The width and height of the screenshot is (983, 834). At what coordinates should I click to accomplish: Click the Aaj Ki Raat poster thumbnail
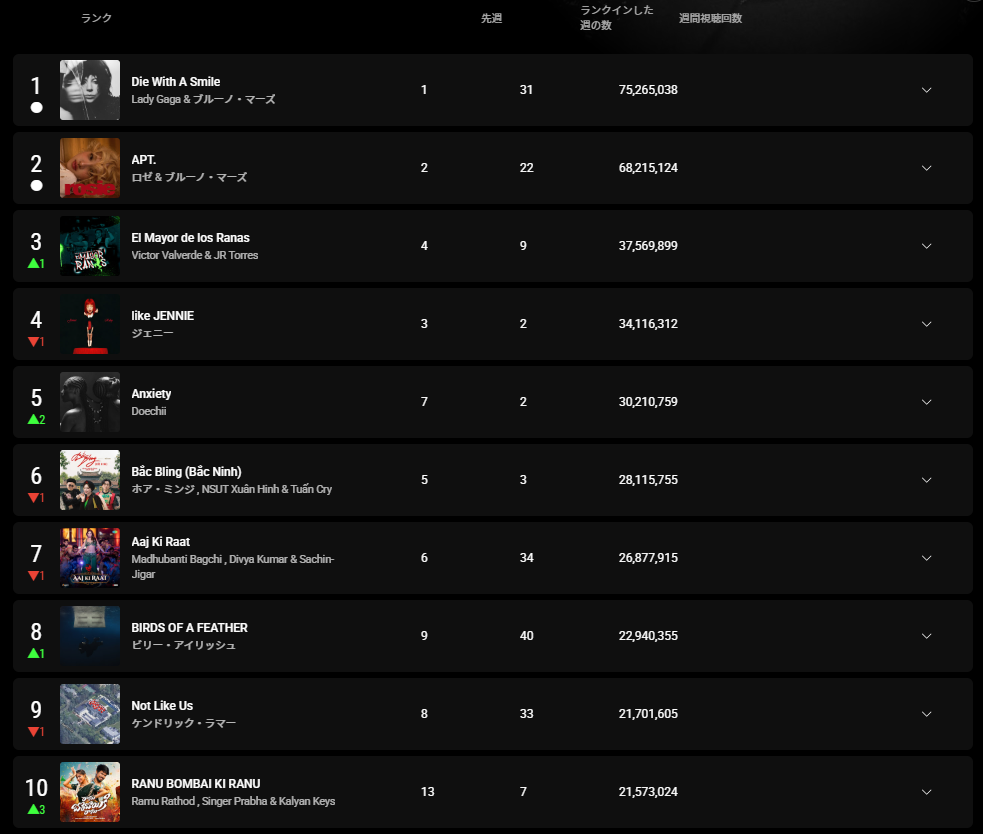[90, 557]
